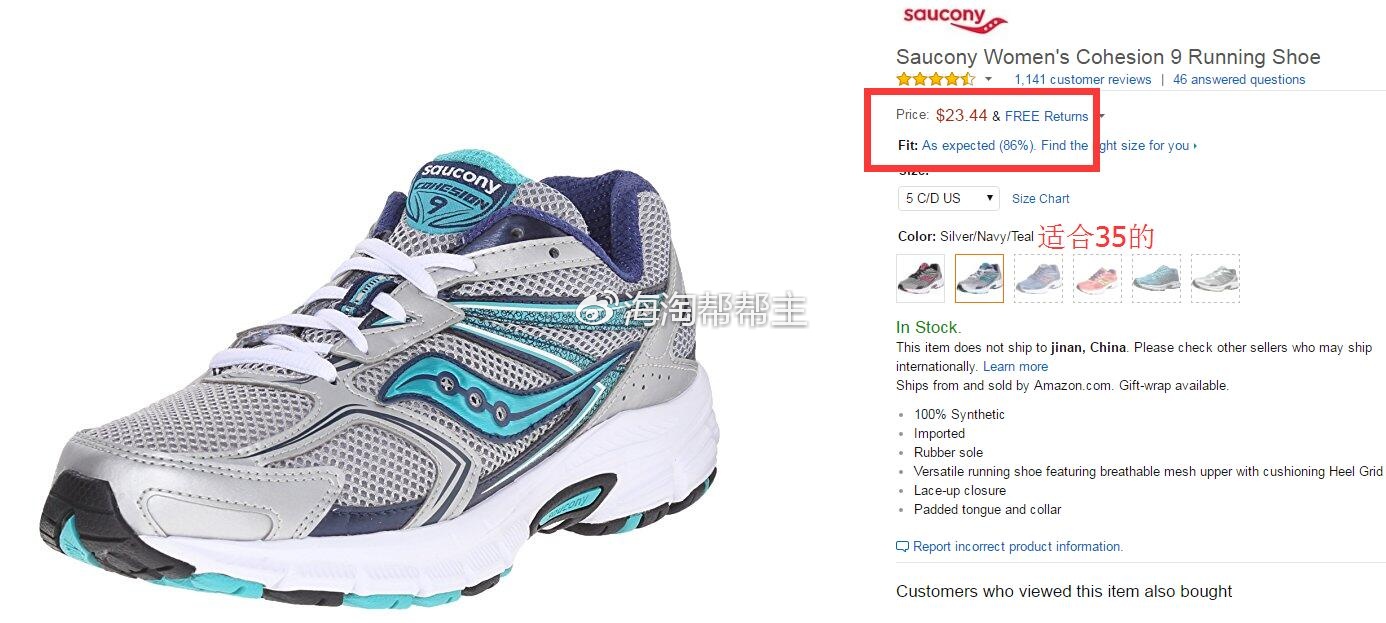1386x623 pixels.
Task: Choose the pink shoe color swatch
Action: click(x=1097, y=278)
